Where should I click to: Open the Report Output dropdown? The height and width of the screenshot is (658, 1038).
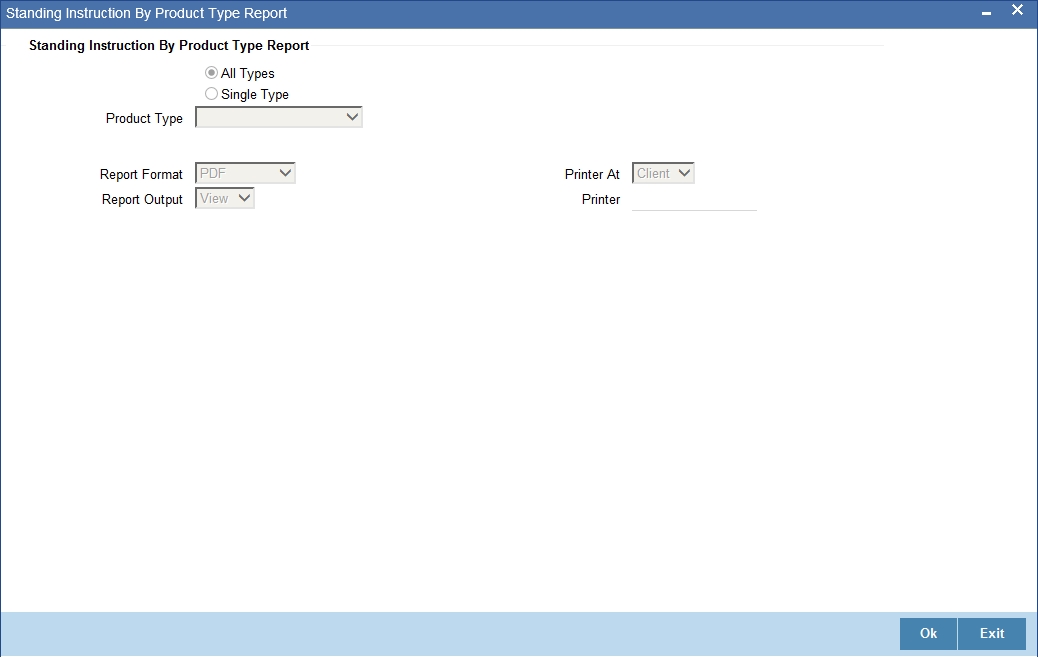click(224, 199)
